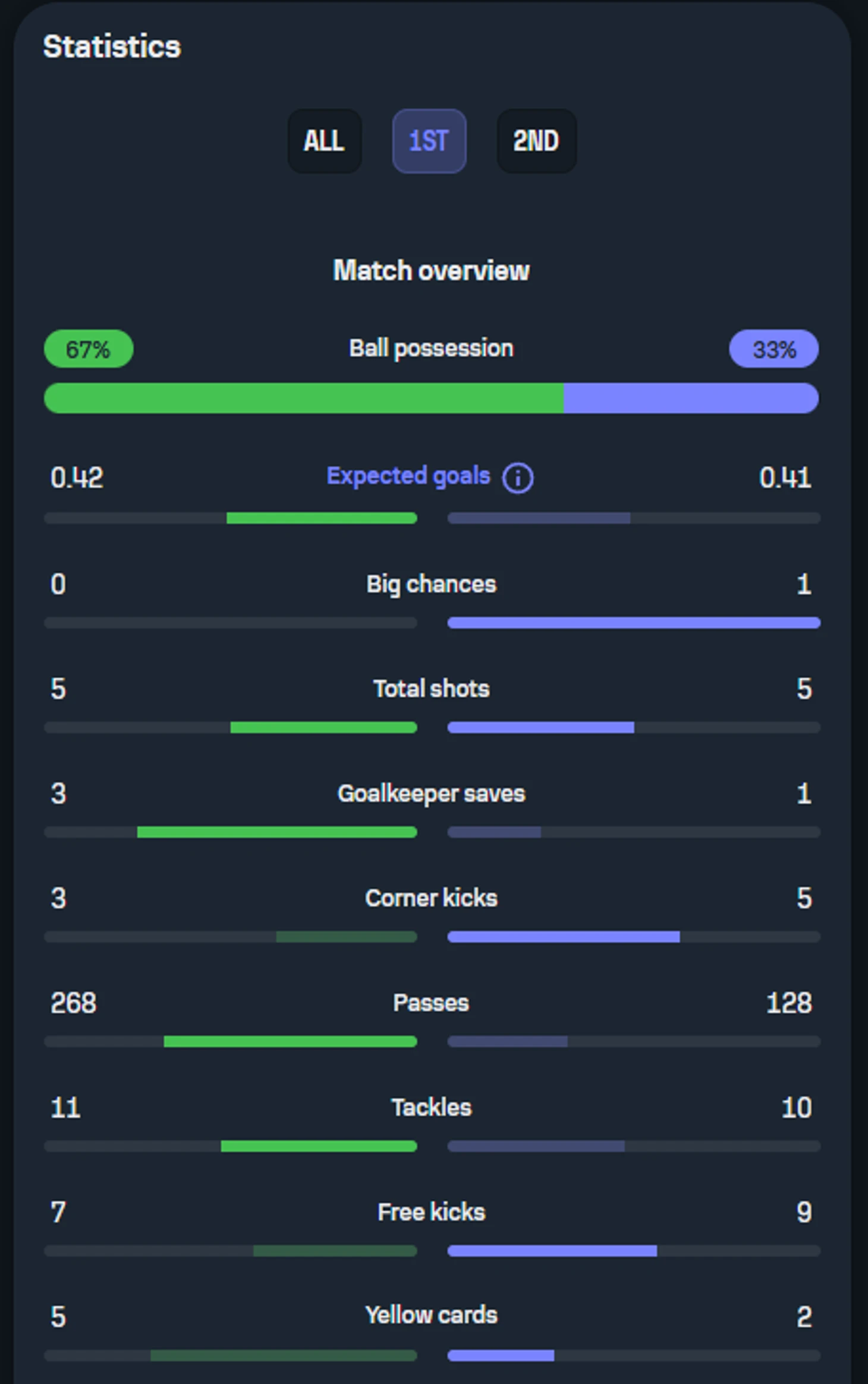This screenshot has height=1384, width=868.
Task: Click the Expected goals info icon
Action: point(517,478)
